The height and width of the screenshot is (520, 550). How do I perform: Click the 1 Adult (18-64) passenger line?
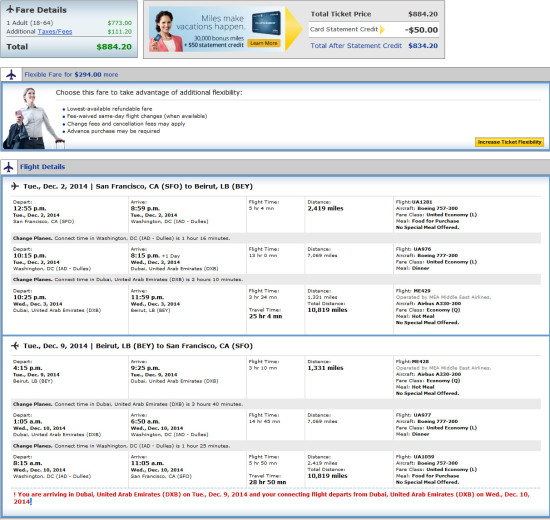point(30,23)
